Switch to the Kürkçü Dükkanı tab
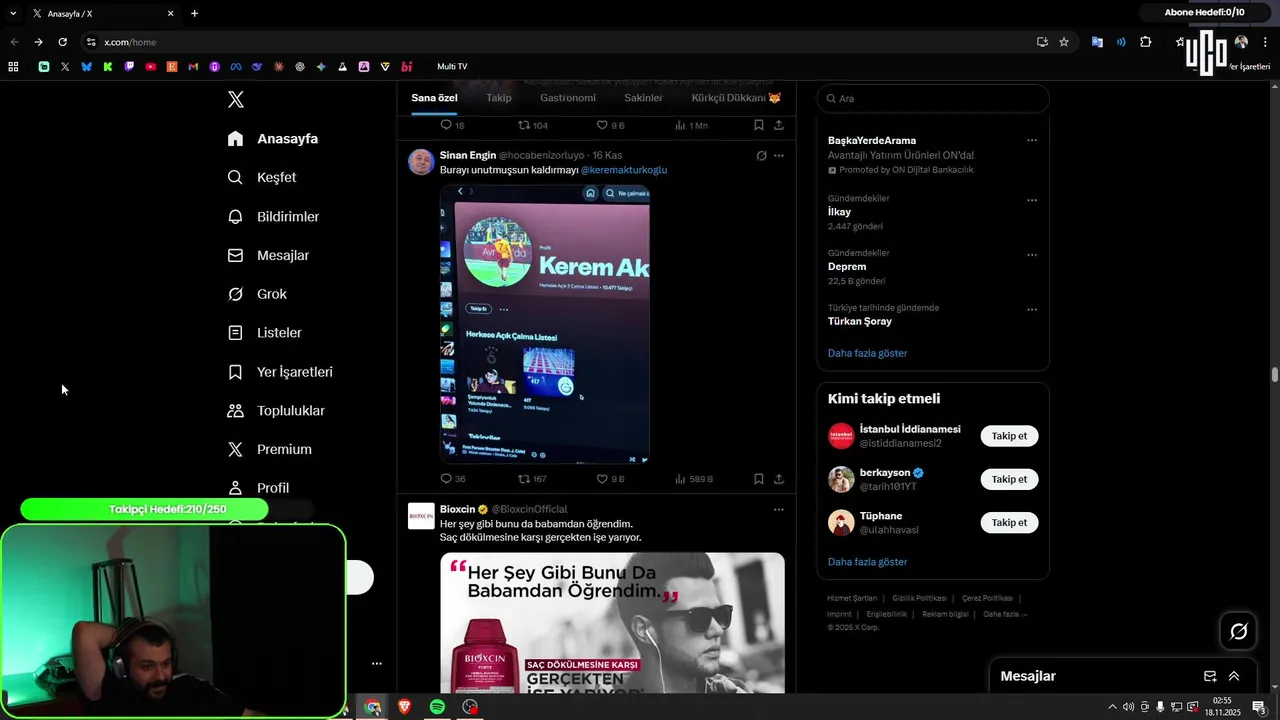Viewport: 1280px width, 720px height. [736, 98]
